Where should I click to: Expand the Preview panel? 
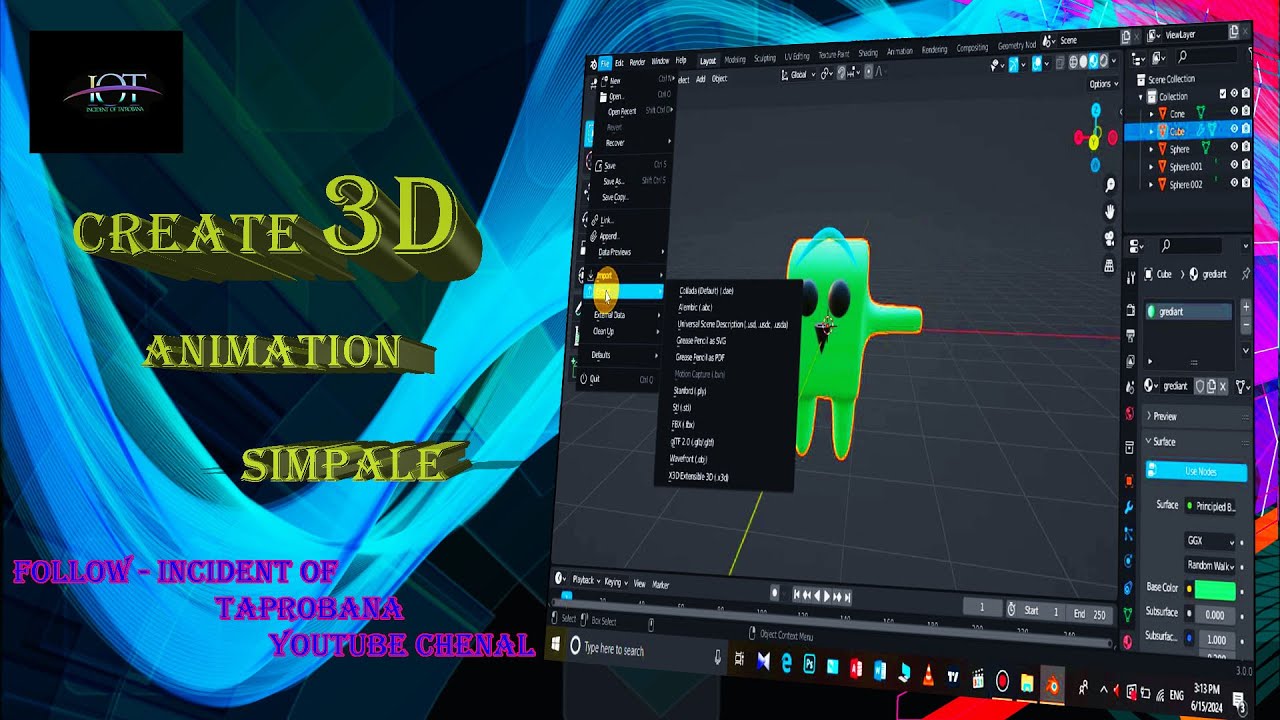pyautogui.click(x=1196, y=416)
